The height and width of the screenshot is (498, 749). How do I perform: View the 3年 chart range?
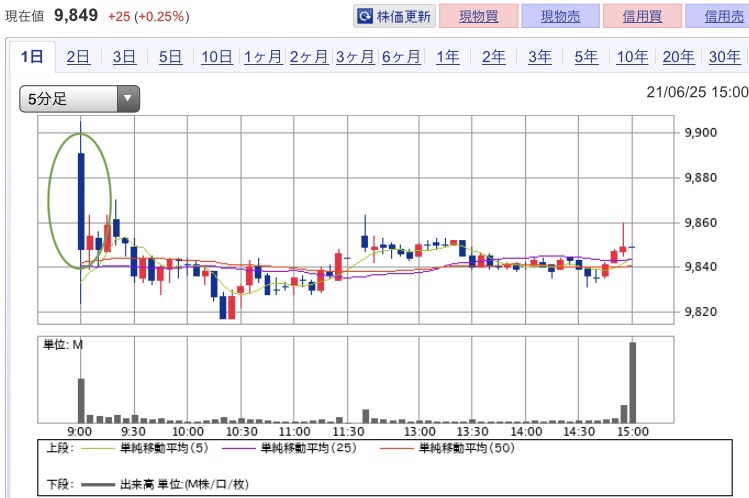point(540,57)
